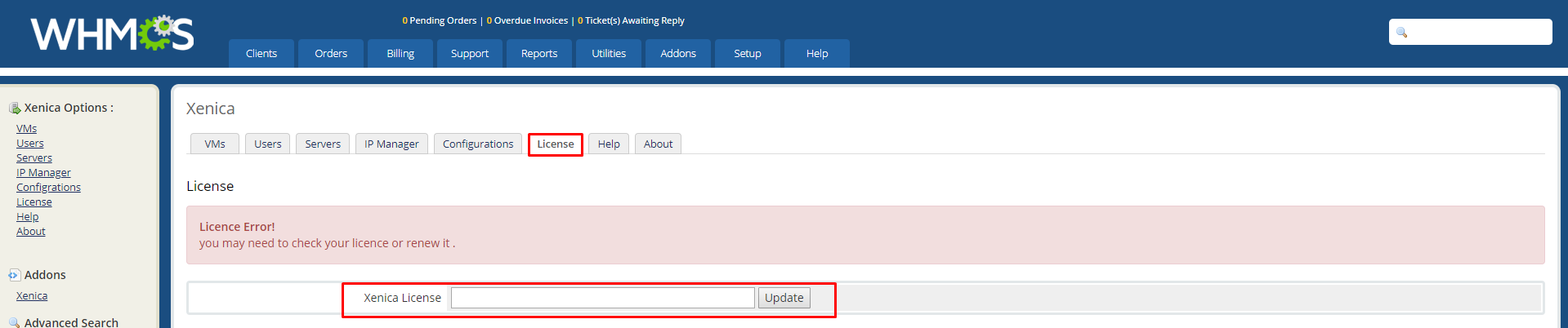Click the licence renewal hint text
The height and width of the screenshot is (328, 1568).
(x=327, y=243)
